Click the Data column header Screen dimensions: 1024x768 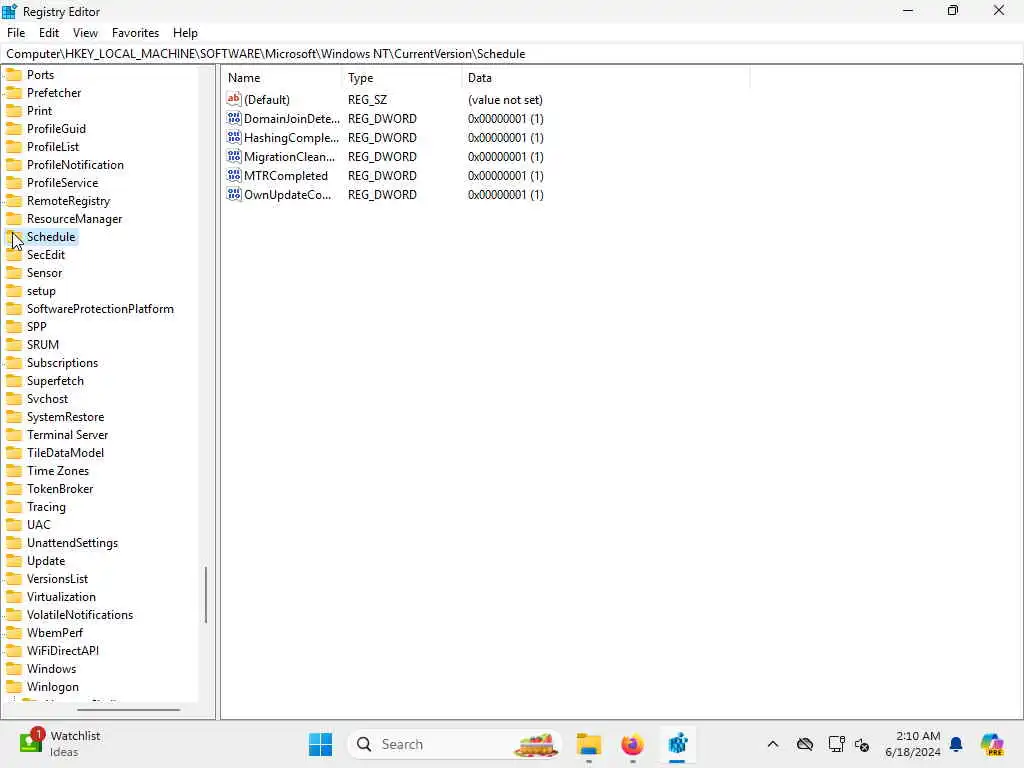coord(606,78)
